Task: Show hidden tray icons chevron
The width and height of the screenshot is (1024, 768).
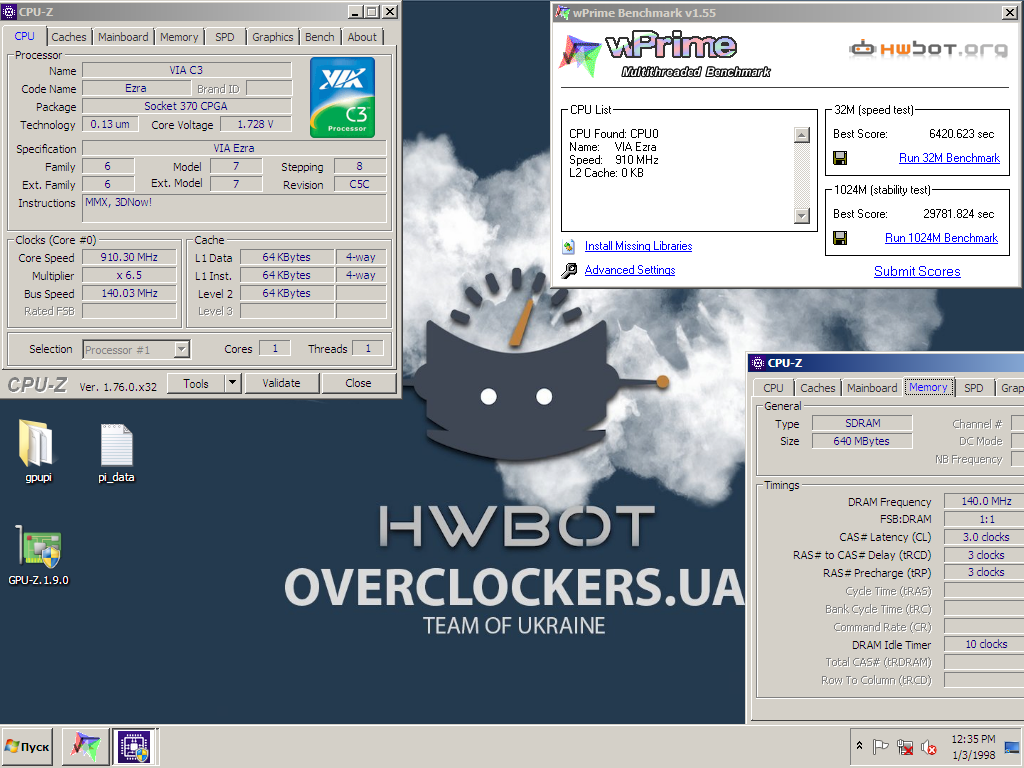Action: click(x=859, y=746)
